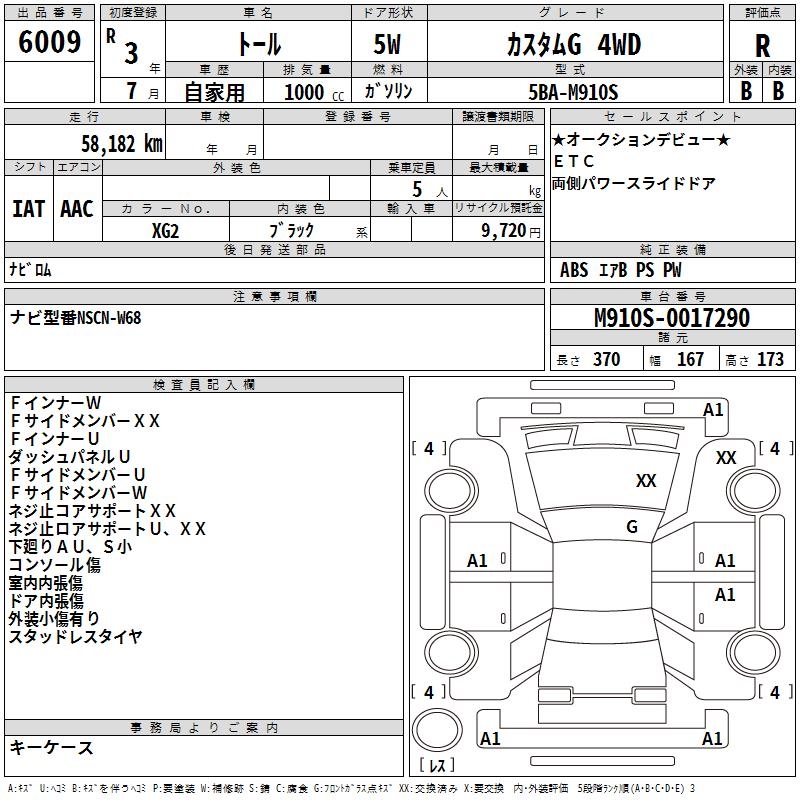Screen dimensions: 800x800
Task: Select note ドア内張傷
Action: (46, 601)
